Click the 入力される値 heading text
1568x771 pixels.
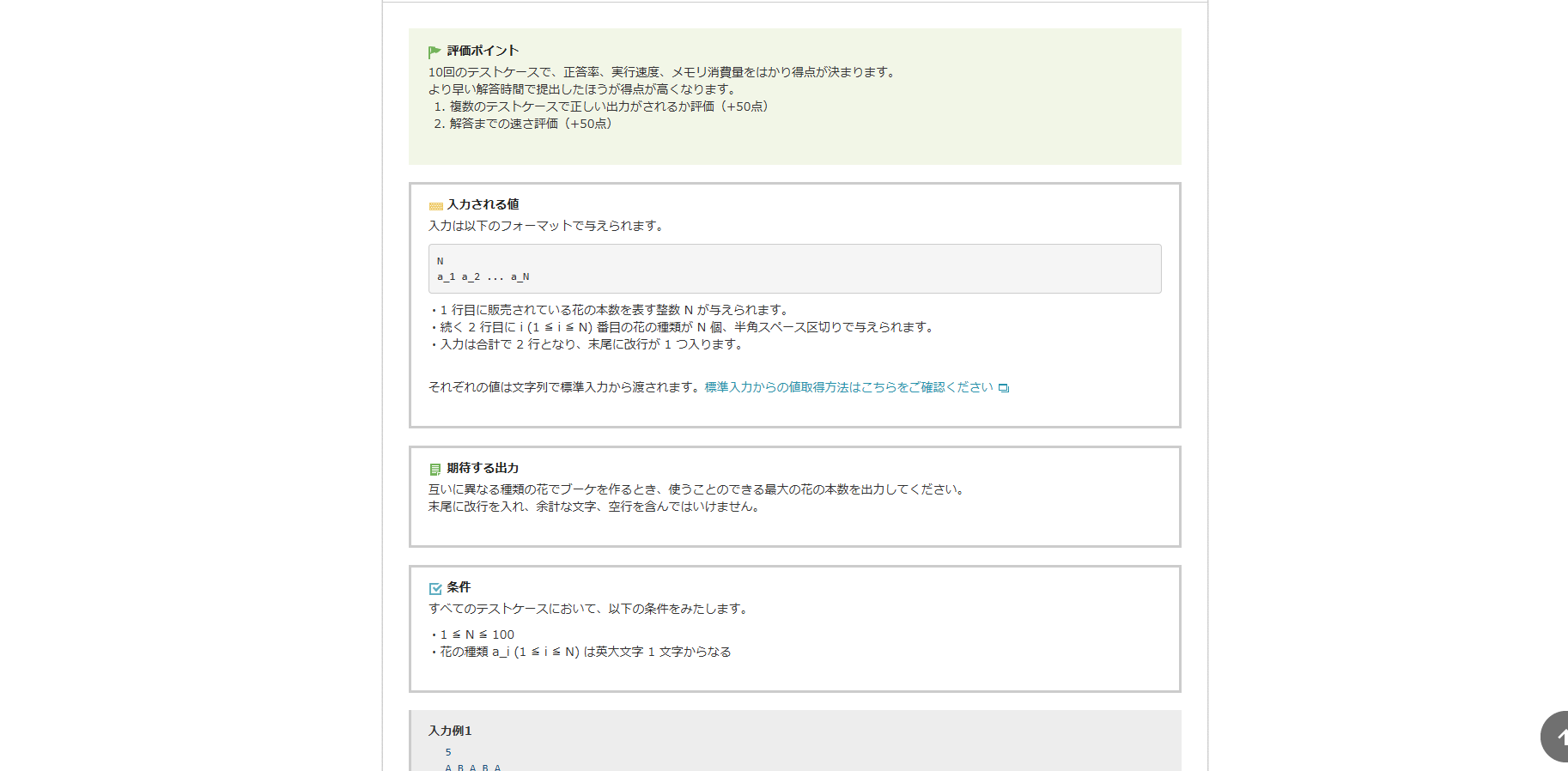(x=483, y=204)
